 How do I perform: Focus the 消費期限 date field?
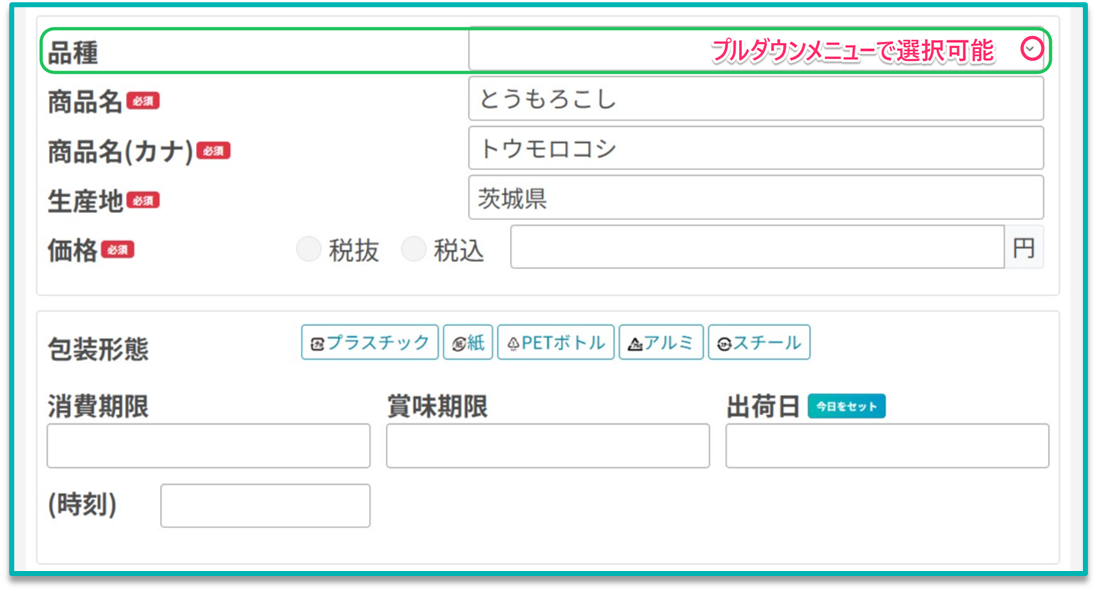[x=208, y=446]
